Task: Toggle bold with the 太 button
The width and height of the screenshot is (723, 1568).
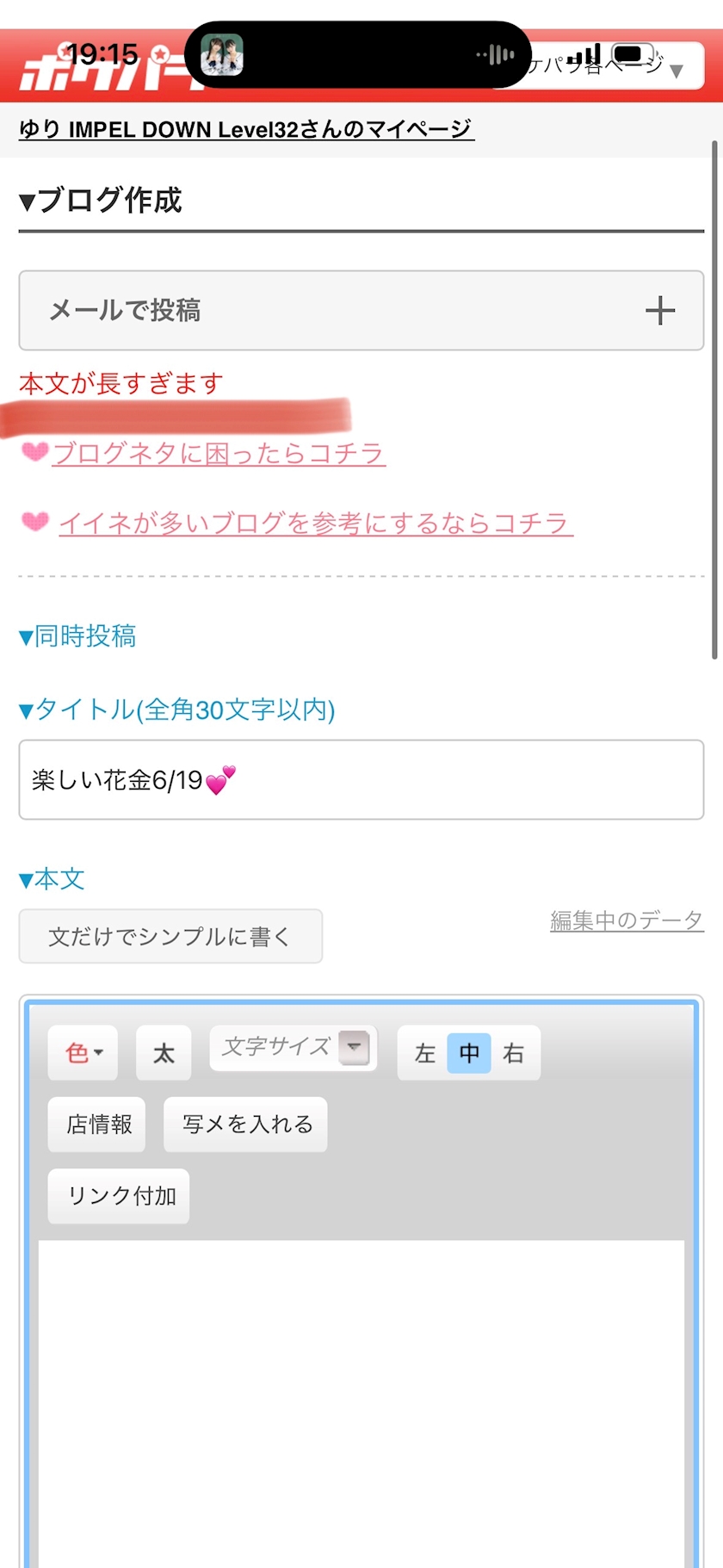Action: 164,1052
